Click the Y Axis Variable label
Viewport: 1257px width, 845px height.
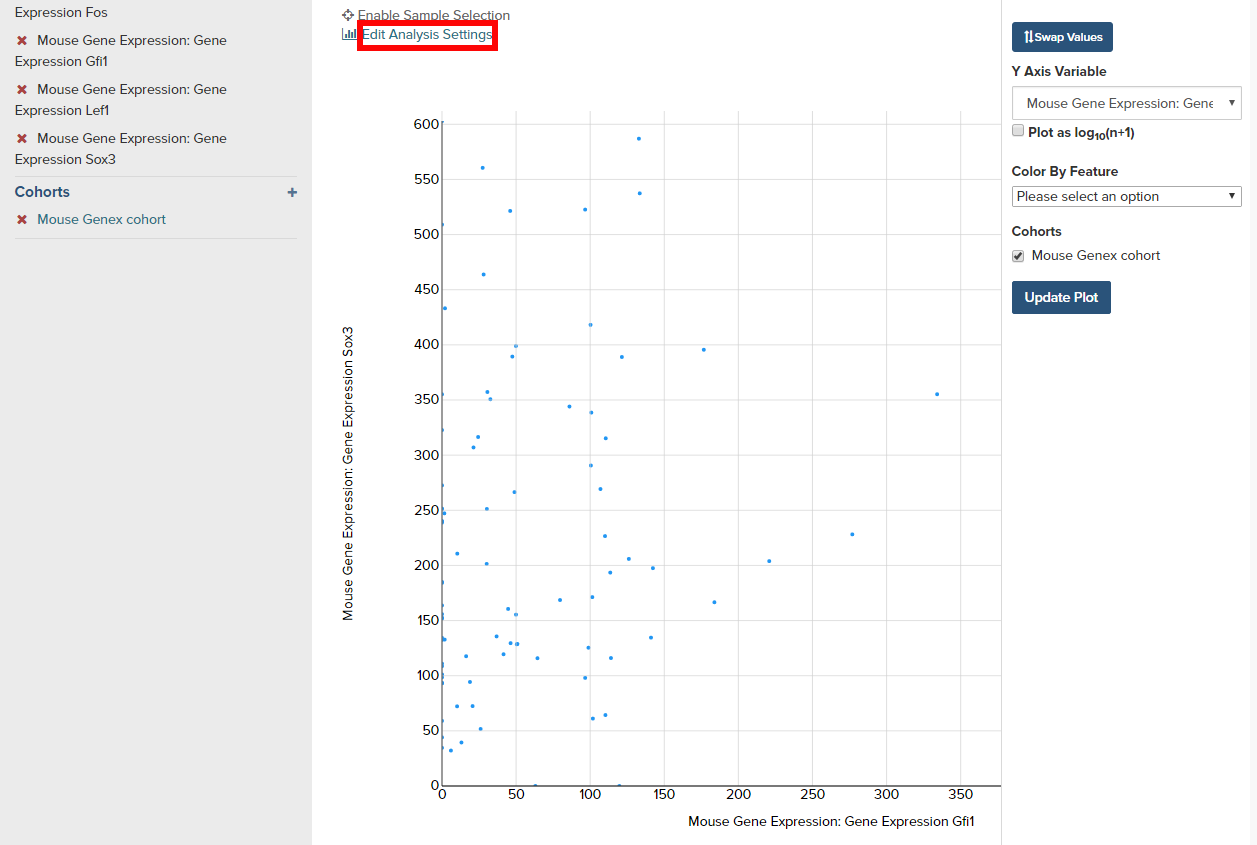(x=1059, y=71)
